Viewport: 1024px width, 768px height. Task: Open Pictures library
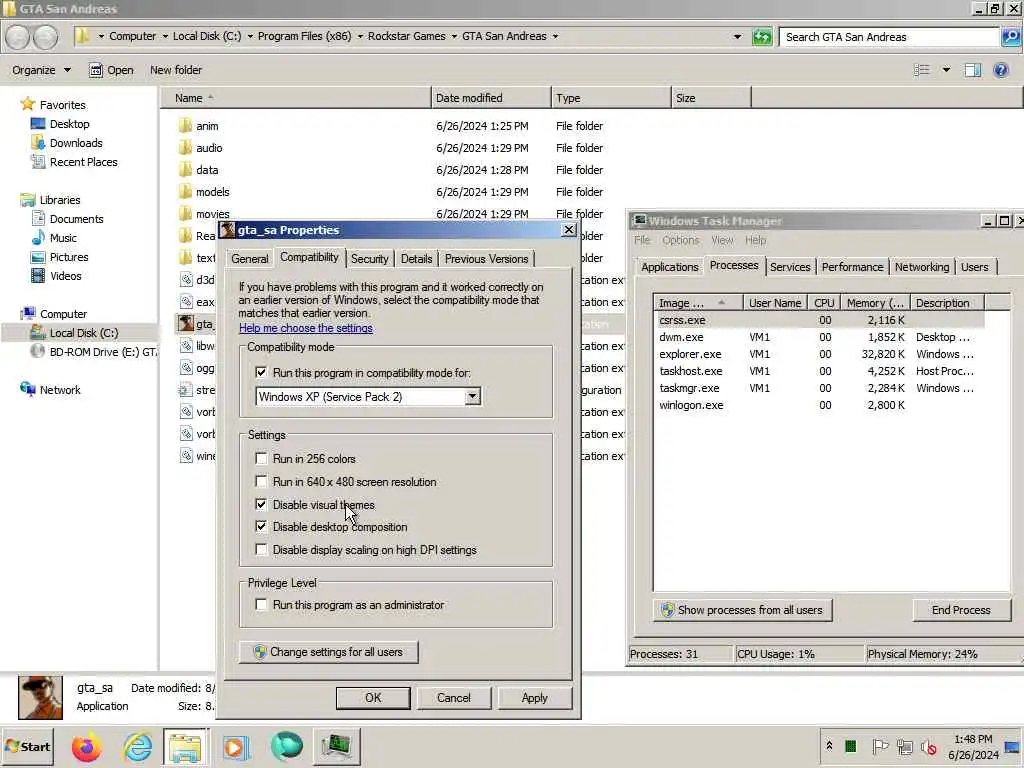[69, 257]
